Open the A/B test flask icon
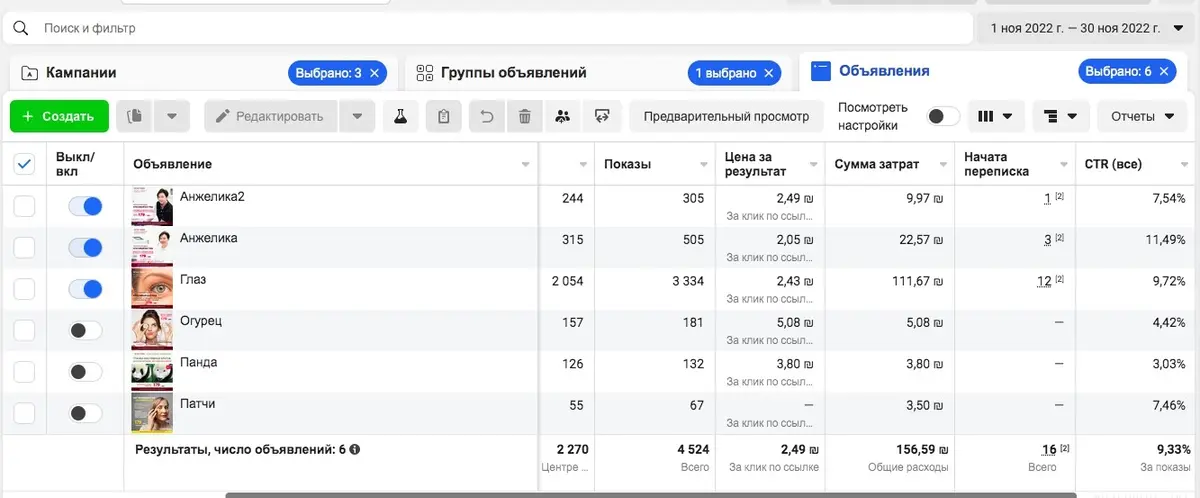This screenshot has width=1200, height=498. point(401,116)
